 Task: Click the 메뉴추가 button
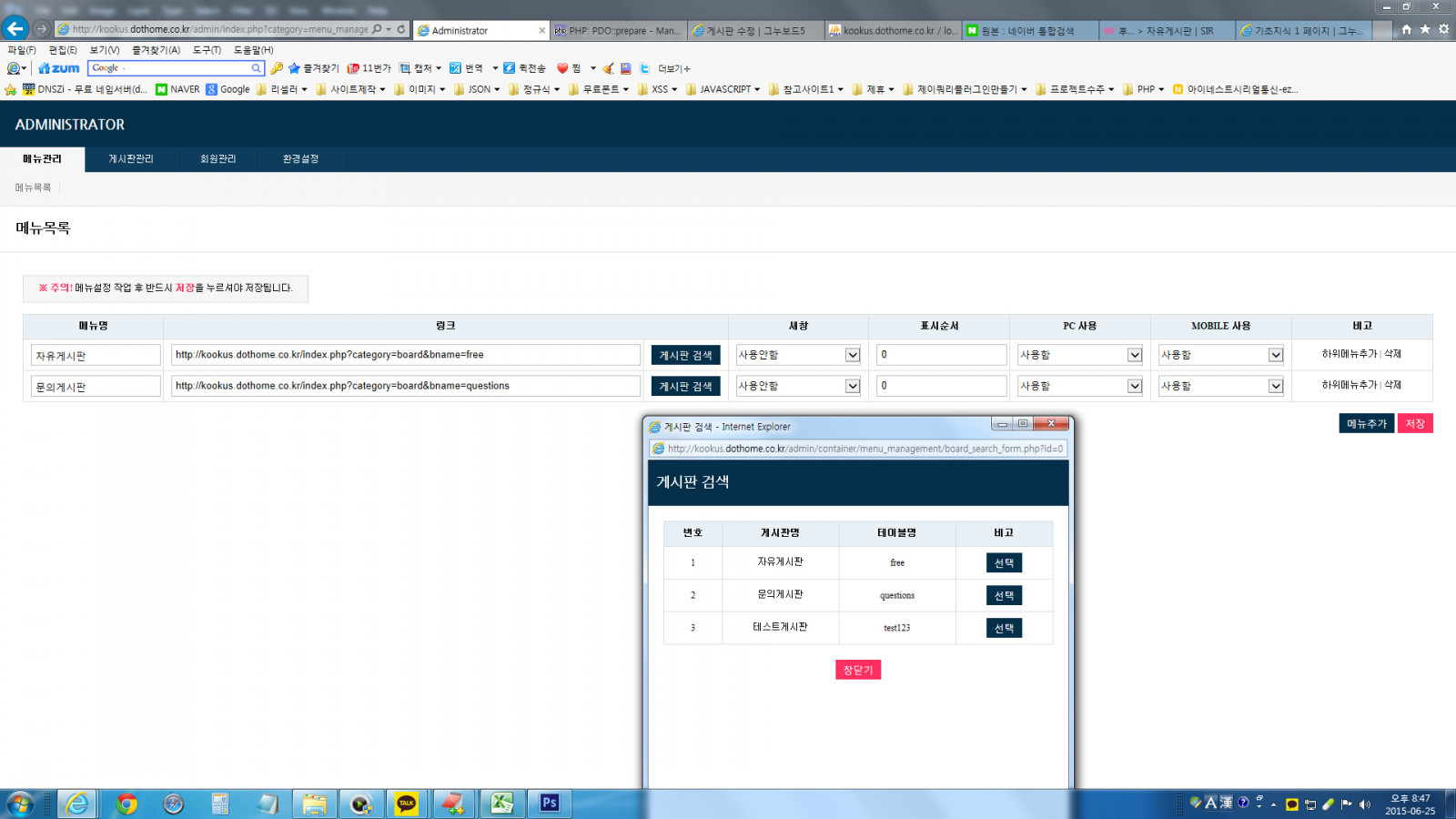pyautogui.click(x=1366, y=424)
